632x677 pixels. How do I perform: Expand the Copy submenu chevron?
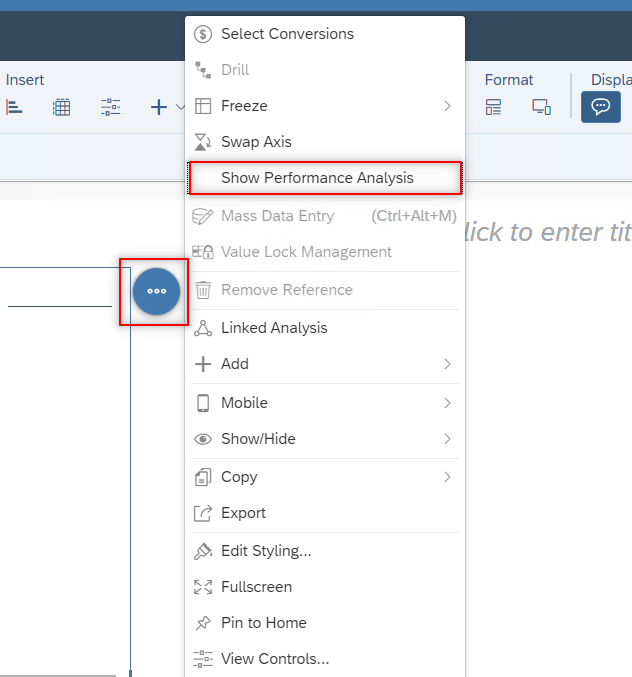(447, 477)
